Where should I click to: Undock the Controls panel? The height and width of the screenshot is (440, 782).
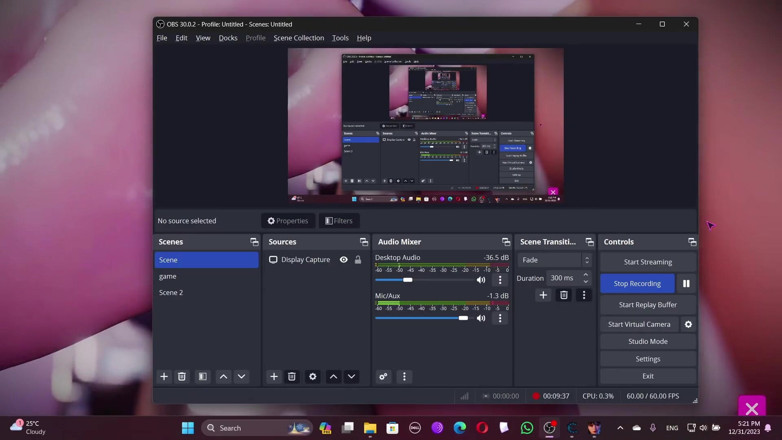pos(692,242)
